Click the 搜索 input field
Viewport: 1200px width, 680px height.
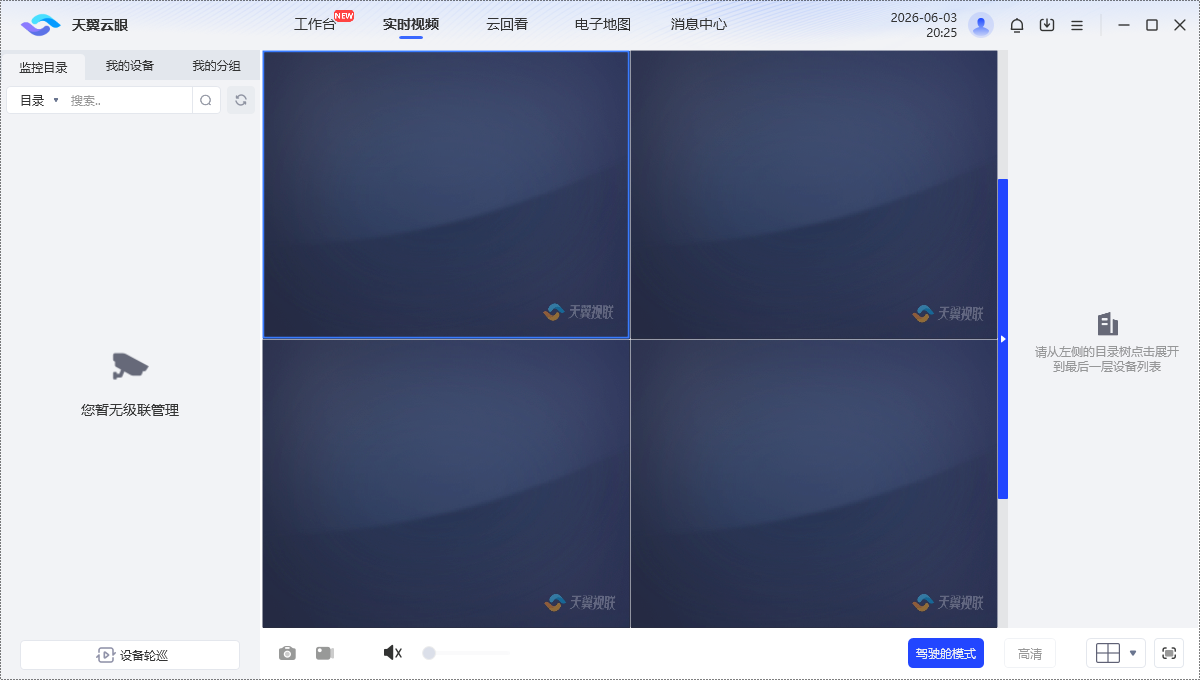point(128,100)
